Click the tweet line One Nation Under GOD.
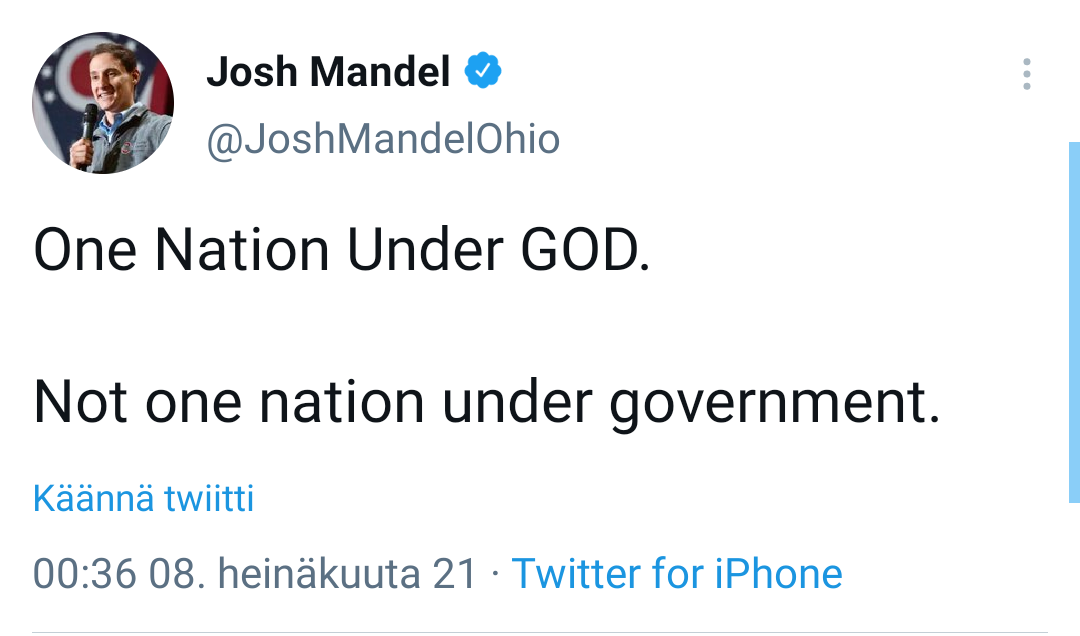 342,250
